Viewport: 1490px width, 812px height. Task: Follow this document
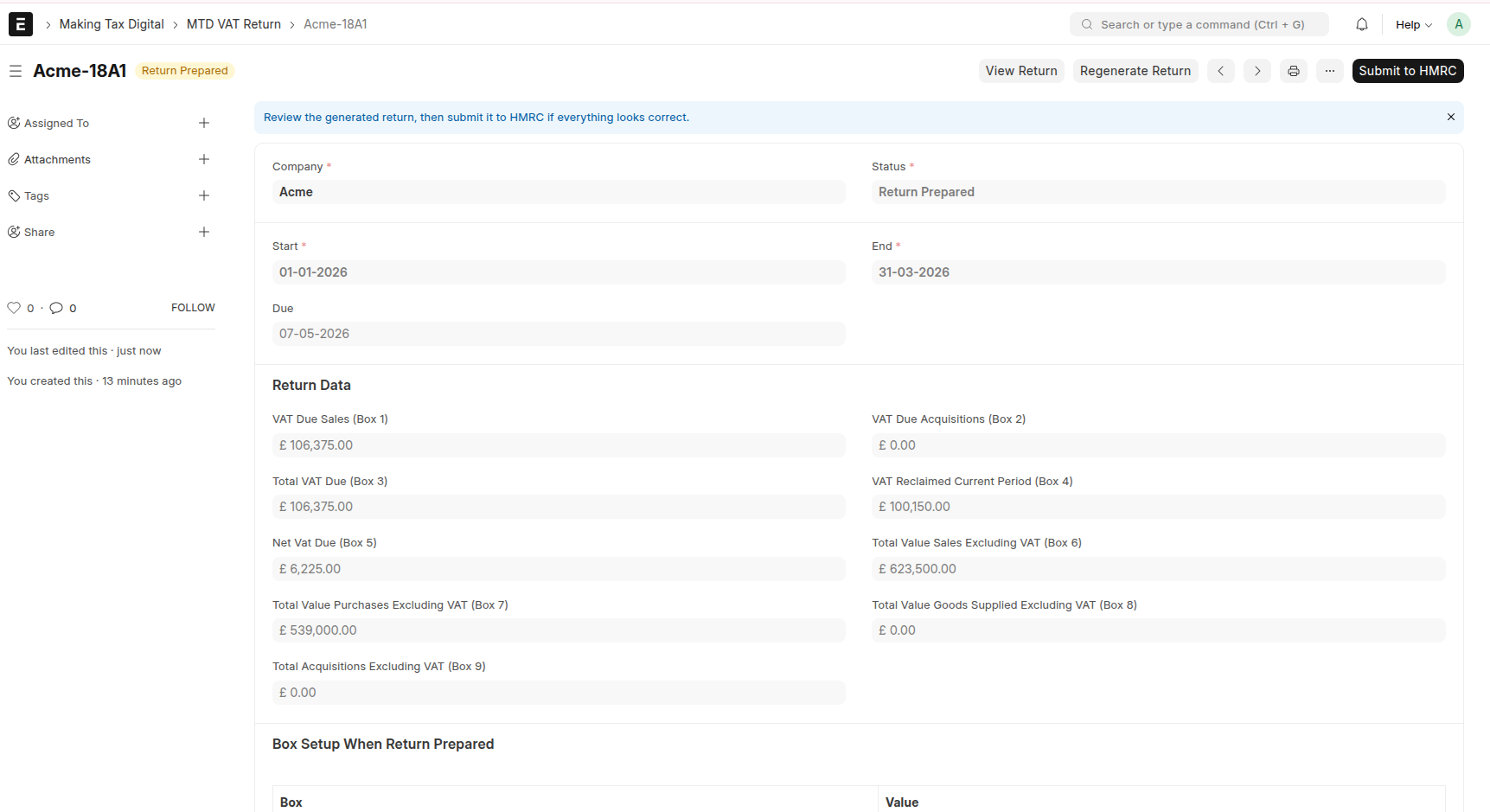click(x=193, y=308)
